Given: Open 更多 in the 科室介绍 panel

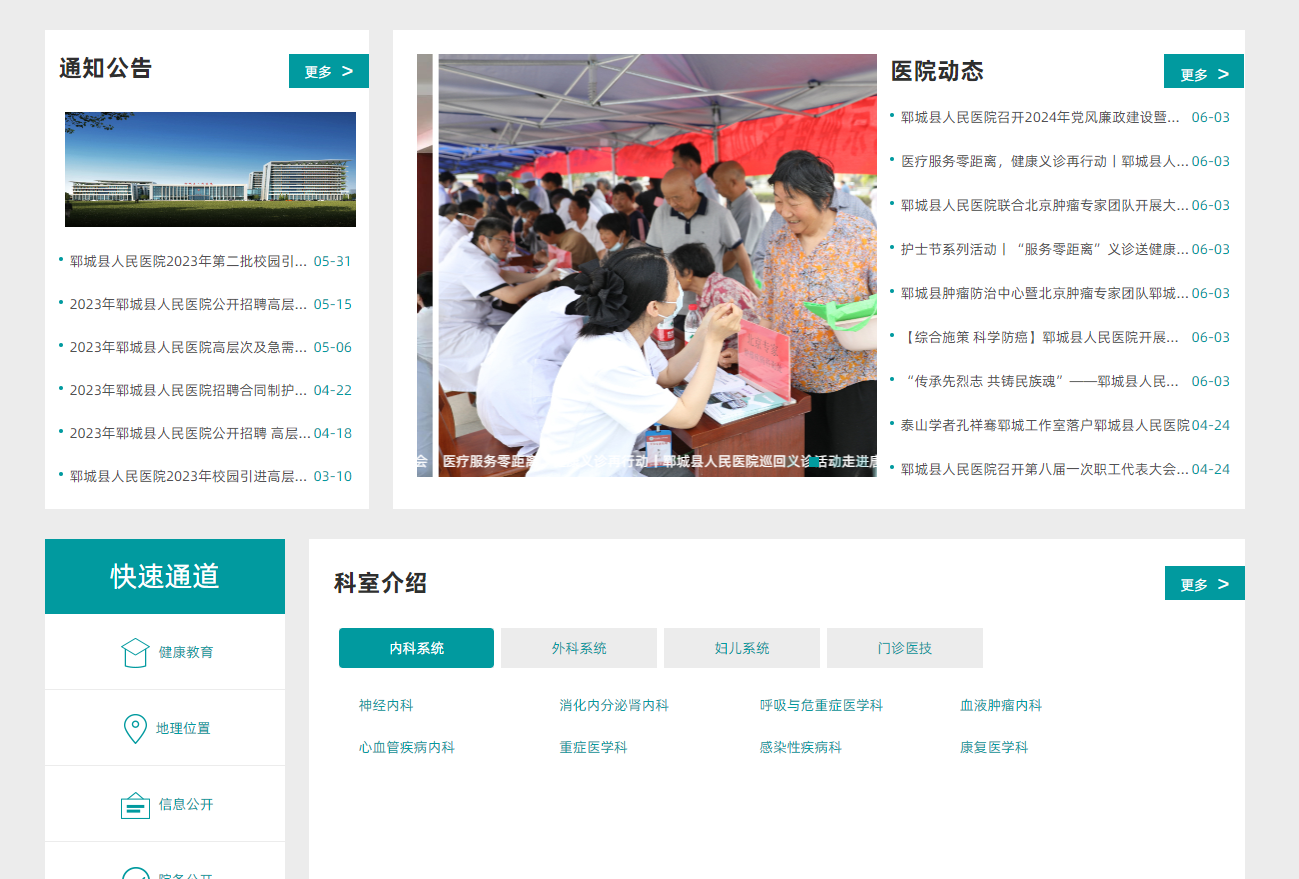Looking at the screenshot, I should pos(1205,584).
